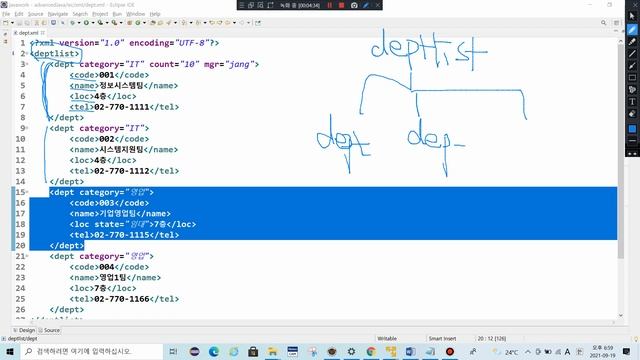Viewport: 640px width, 360px height.
Task: Select the arrow line drawing tool
Action: point(632,65)
